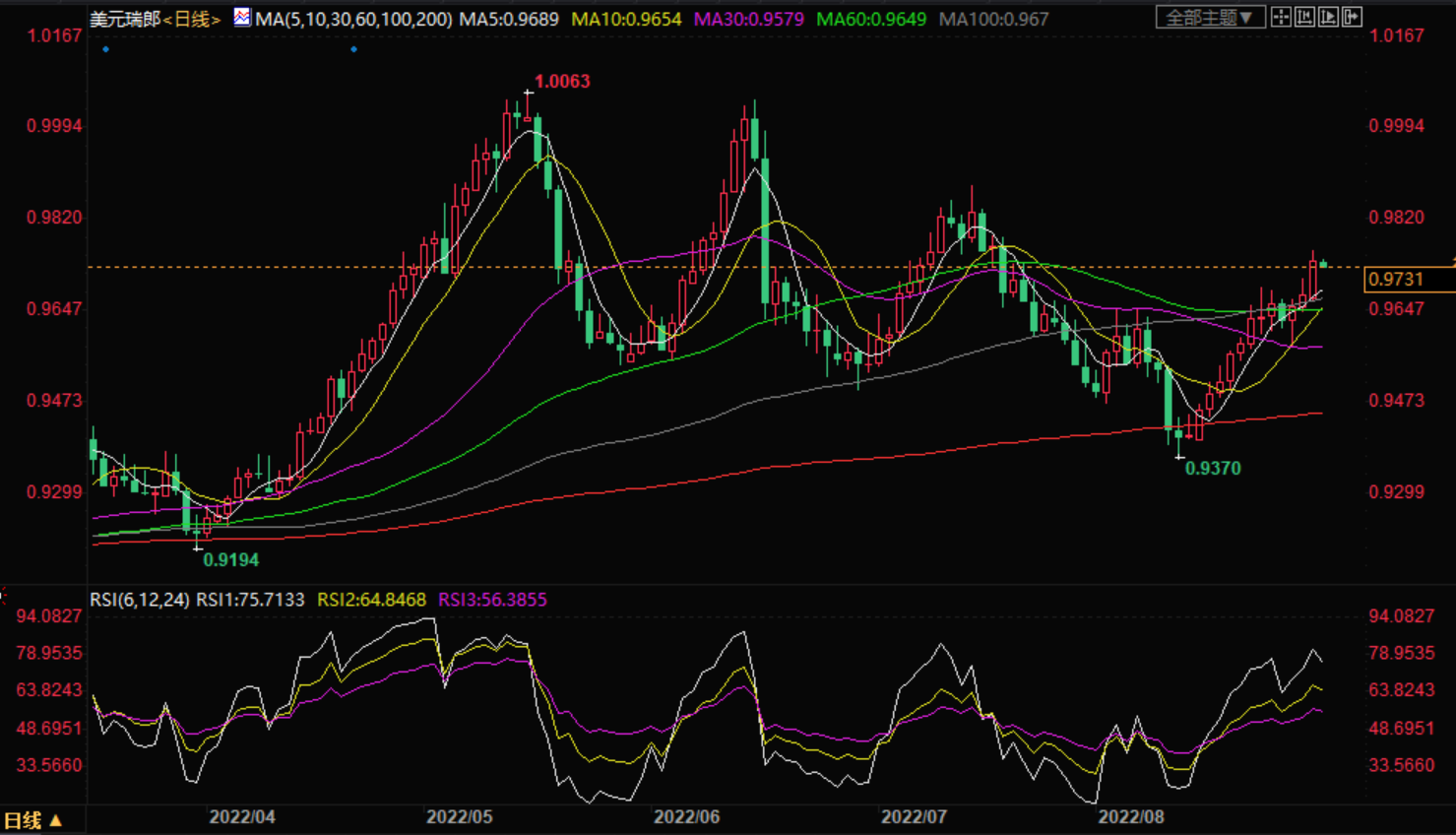Click the MA(5,10,30,60,100,200) indicator label
This screenshot has height=835, width=1456.
[353, 19]
